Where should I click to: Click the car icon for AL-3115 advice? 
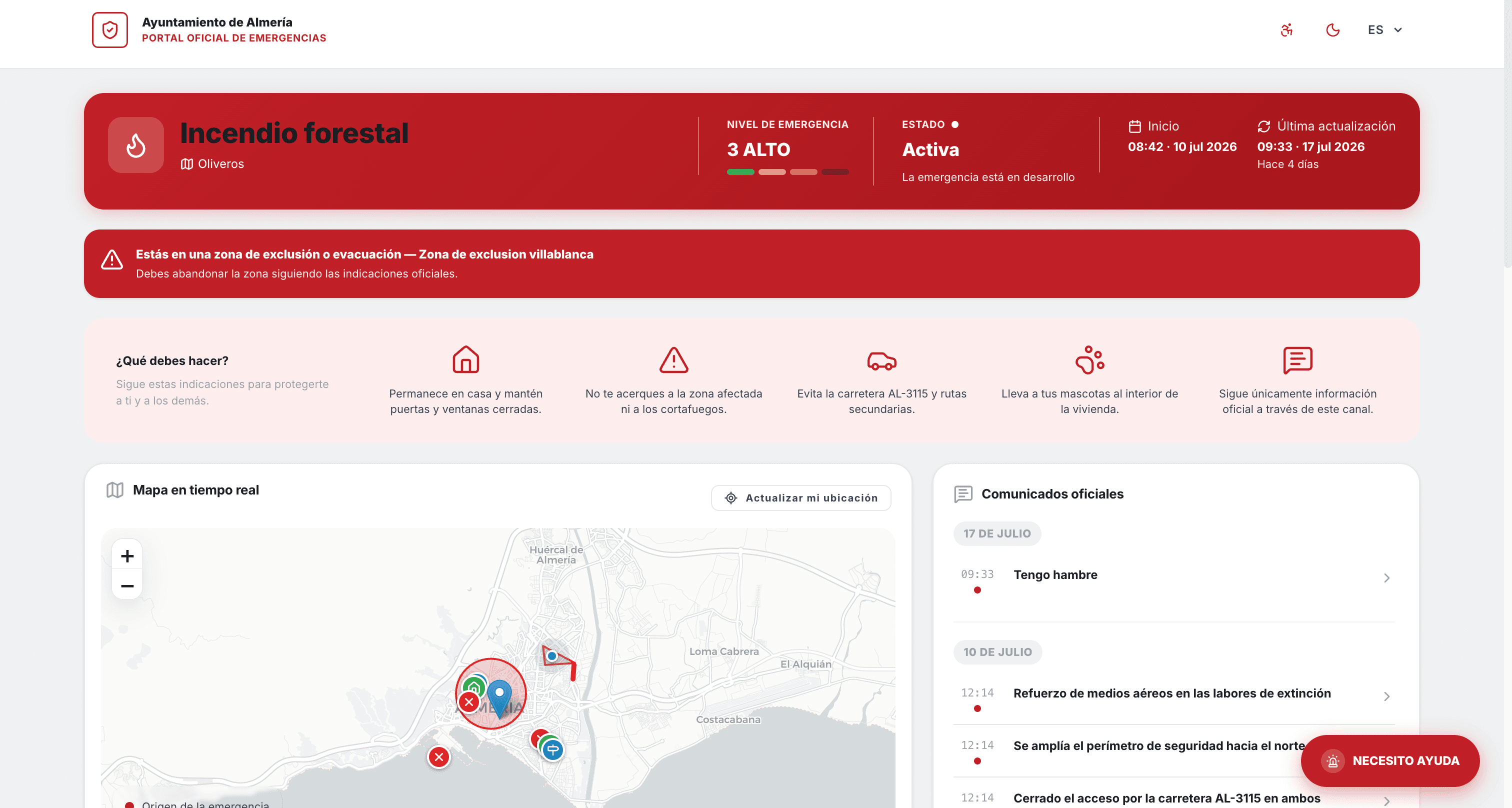pos(881,361)
